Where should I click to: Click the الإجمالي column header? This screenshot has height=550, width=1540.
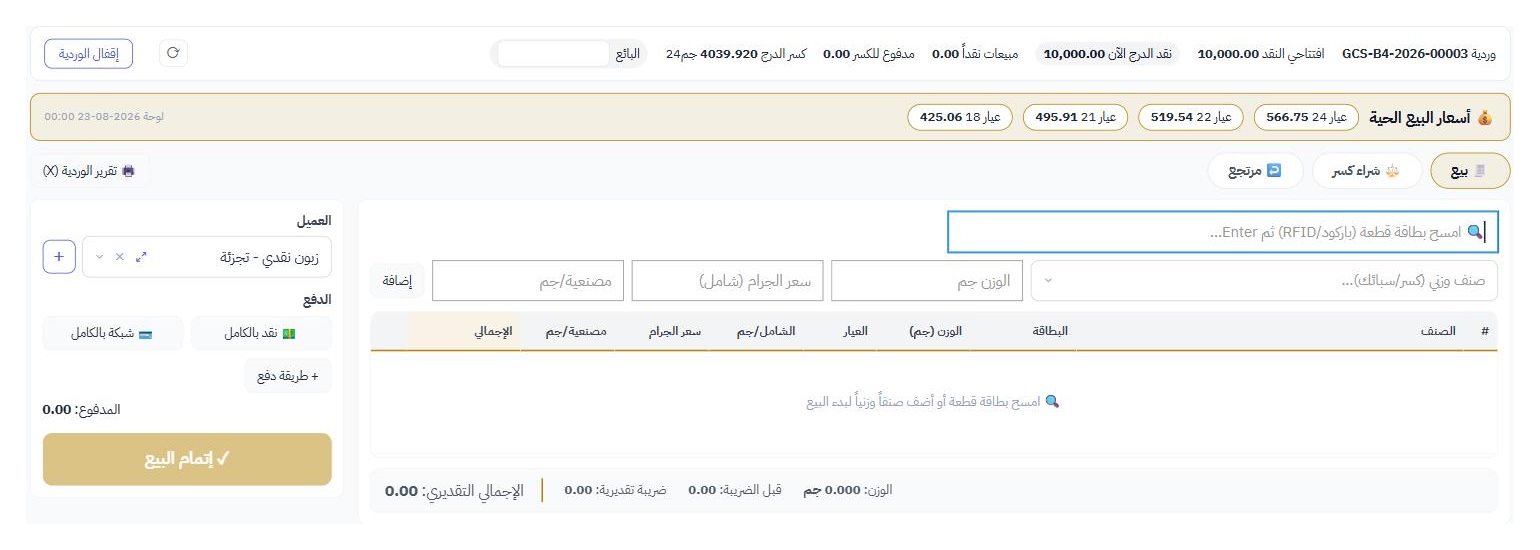493,331
